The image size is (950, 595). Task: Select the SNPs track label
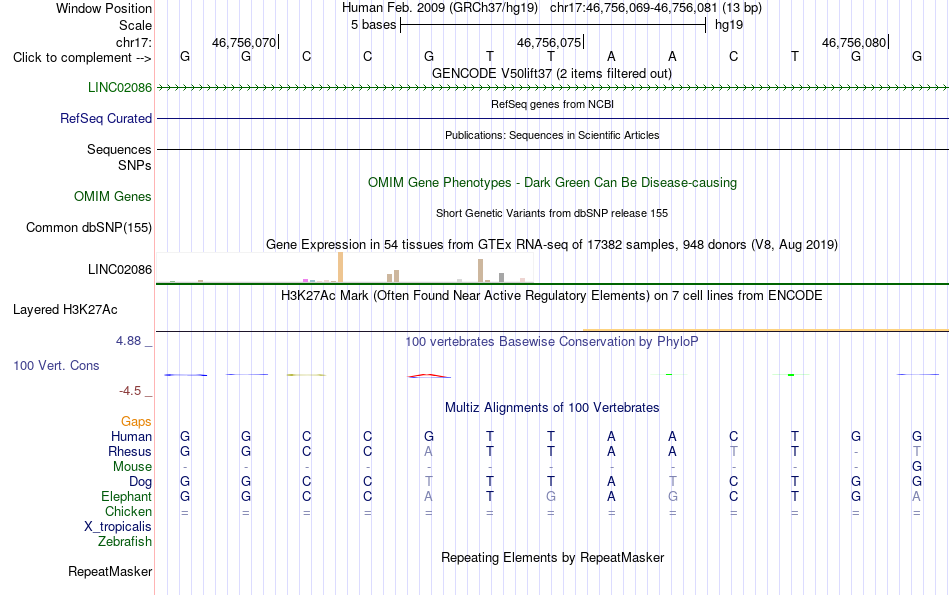point(135,165)
